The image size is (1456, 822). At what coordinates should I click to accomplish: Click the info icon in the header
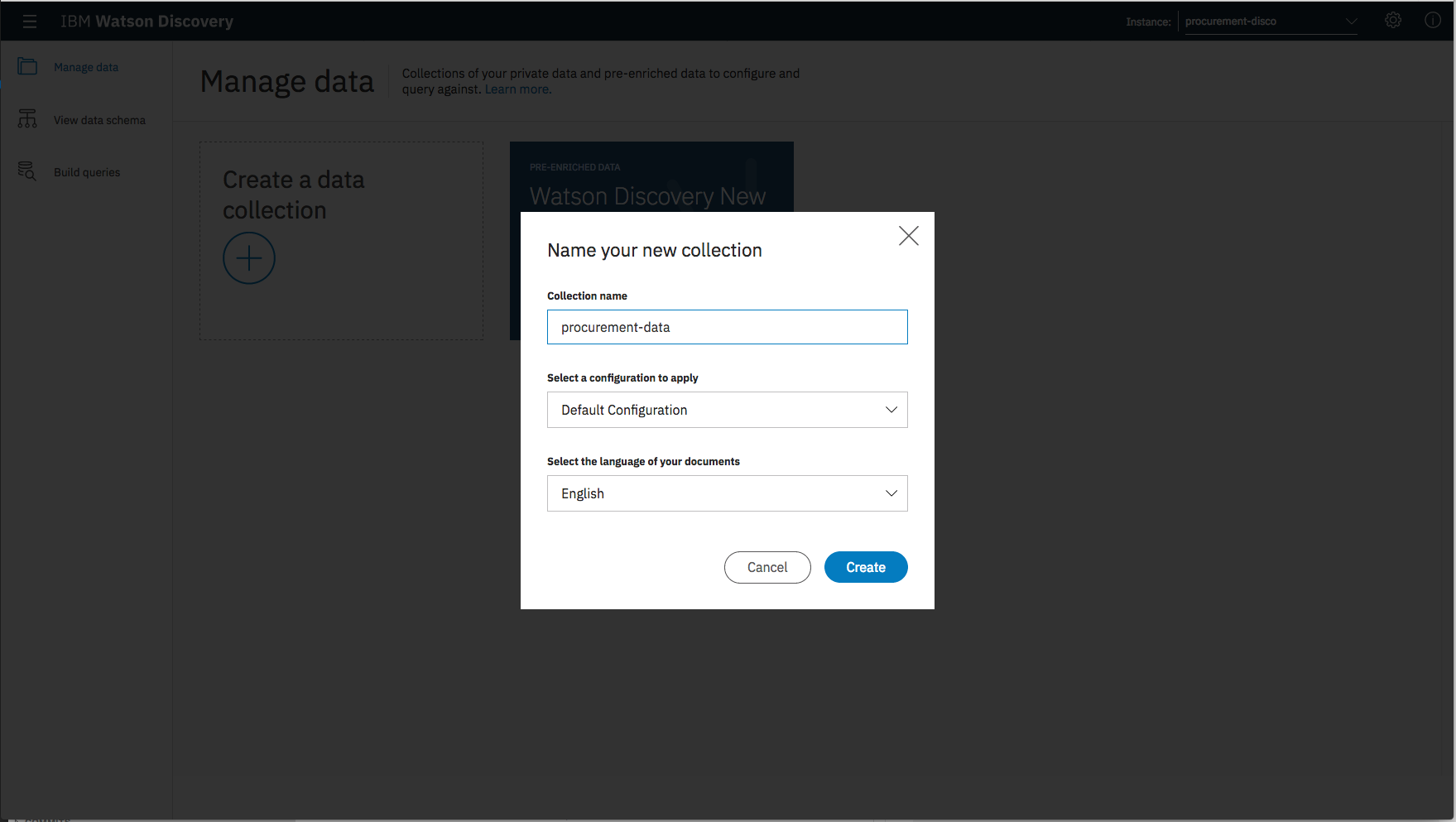1433,21
